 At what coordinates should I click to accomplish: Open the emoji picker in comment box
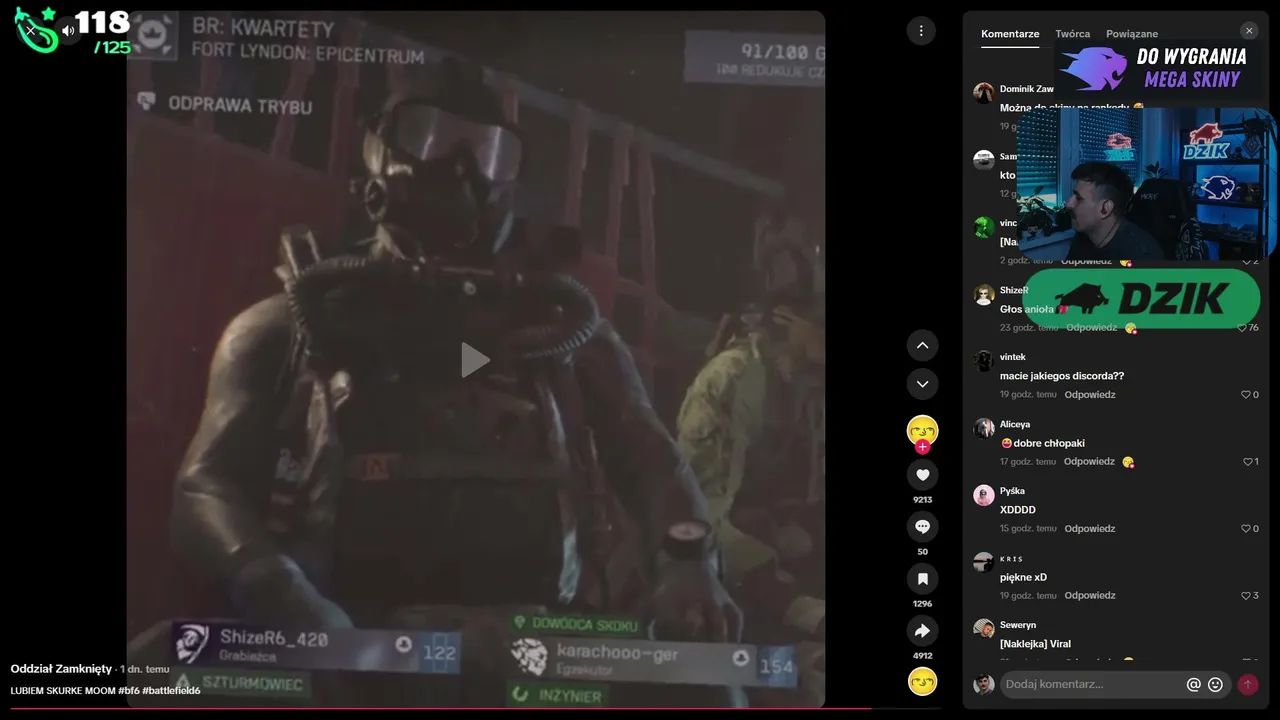1215,685
